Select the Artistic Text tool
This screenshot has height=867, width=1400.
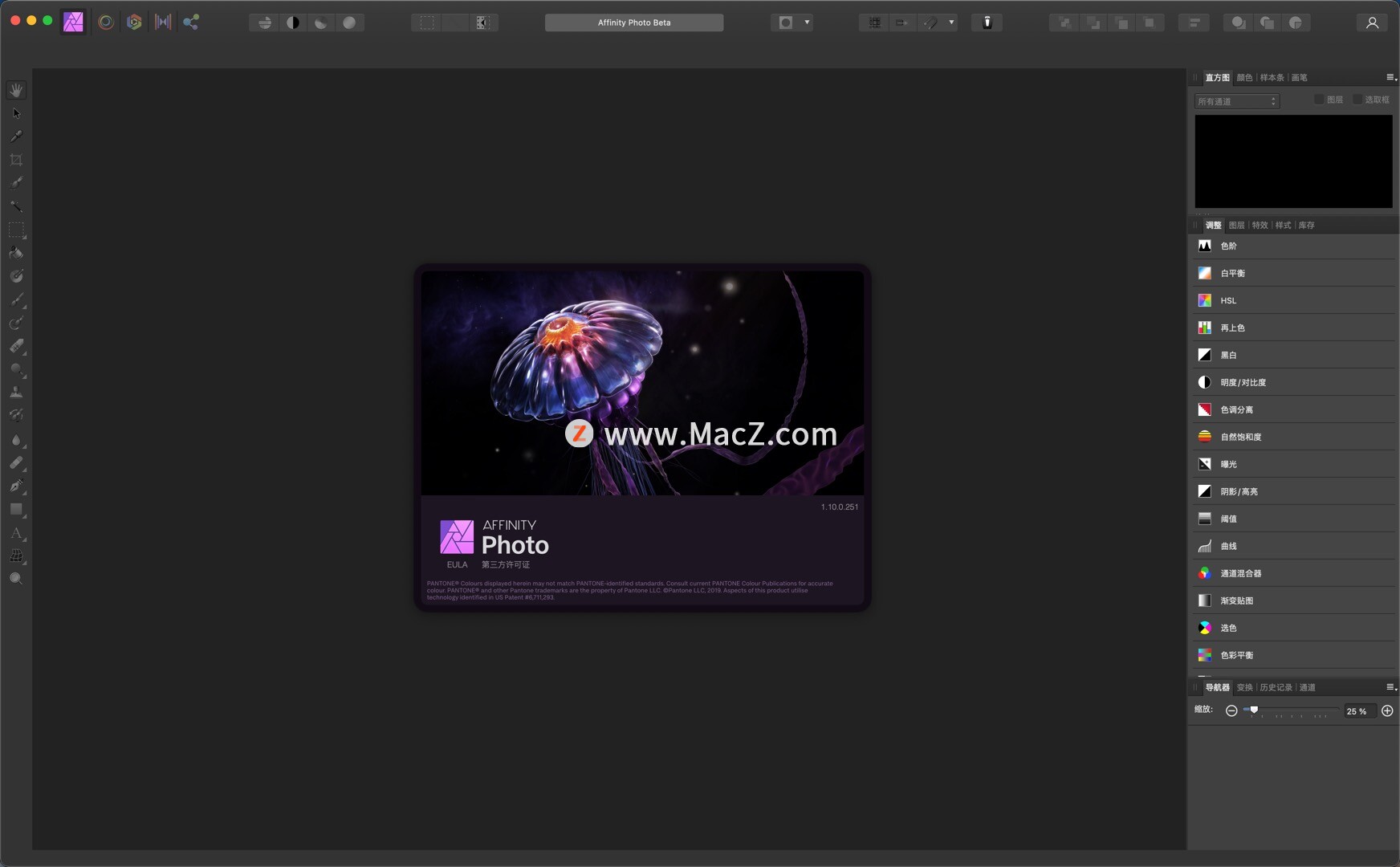tap(16, 532)
